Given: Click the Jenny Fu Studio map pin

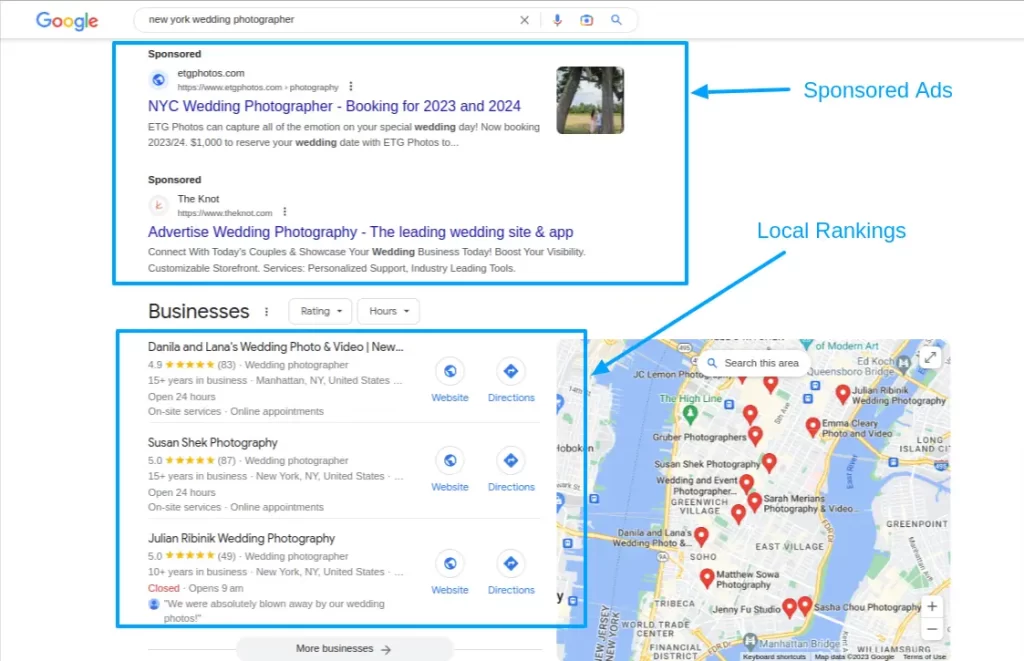Looking at the screenshot, I should click(789, 607).
